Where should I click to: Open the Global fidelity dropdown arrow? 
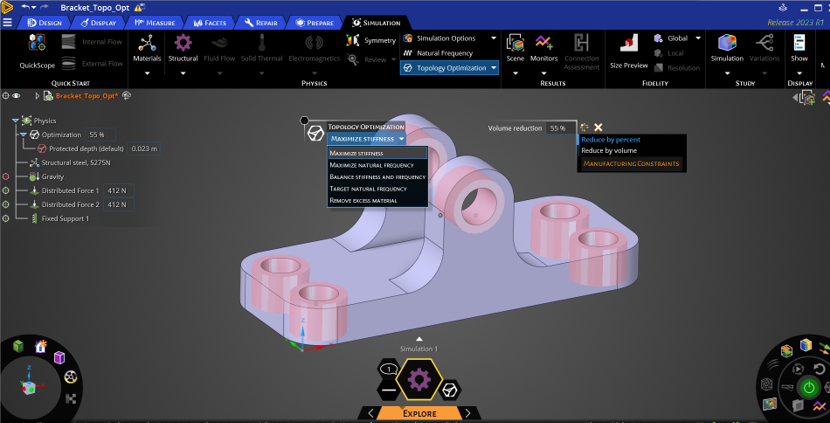tap(698, 38)
